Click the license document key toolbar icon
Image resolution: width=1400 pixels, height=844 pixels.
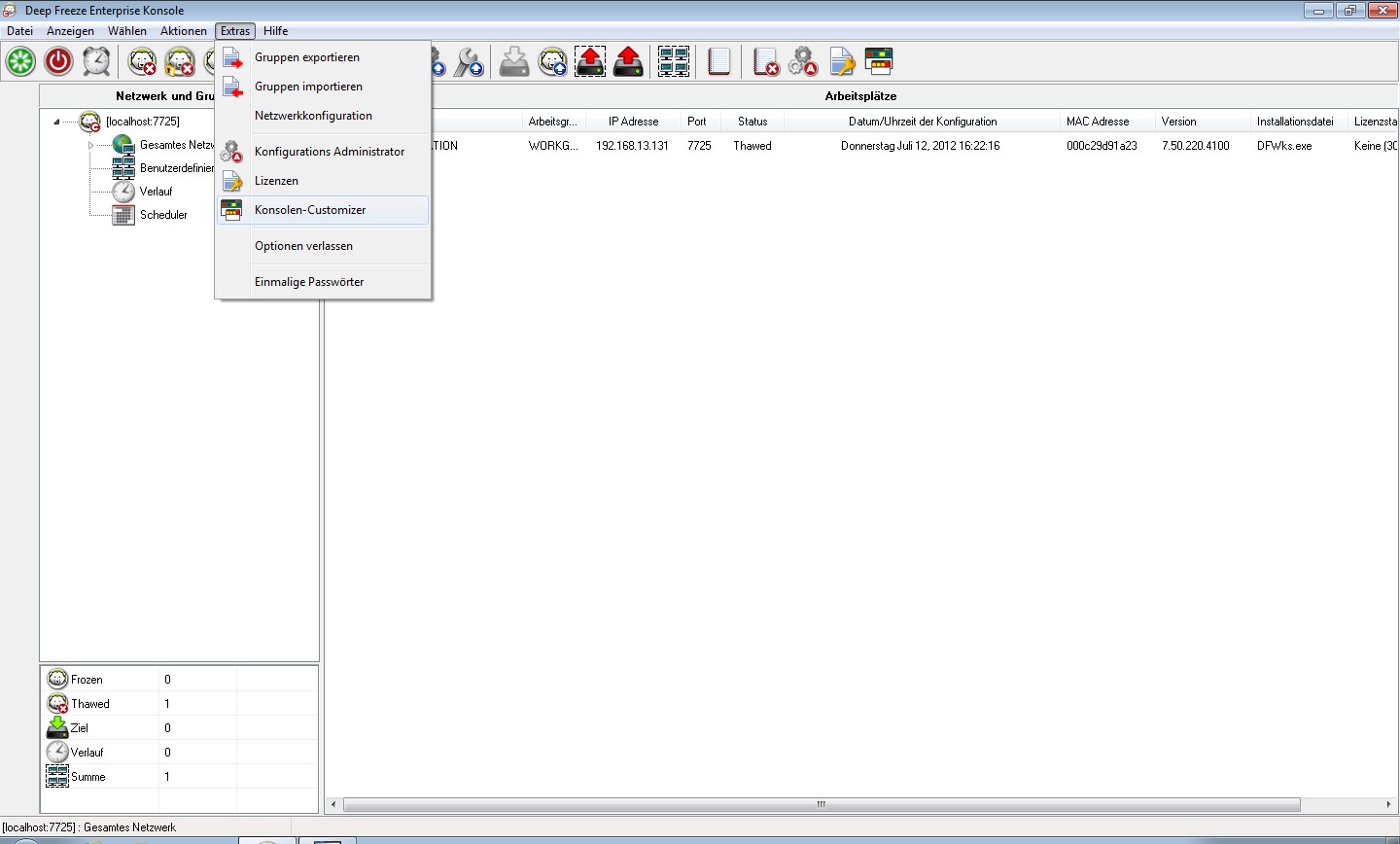tap(842, 61)
